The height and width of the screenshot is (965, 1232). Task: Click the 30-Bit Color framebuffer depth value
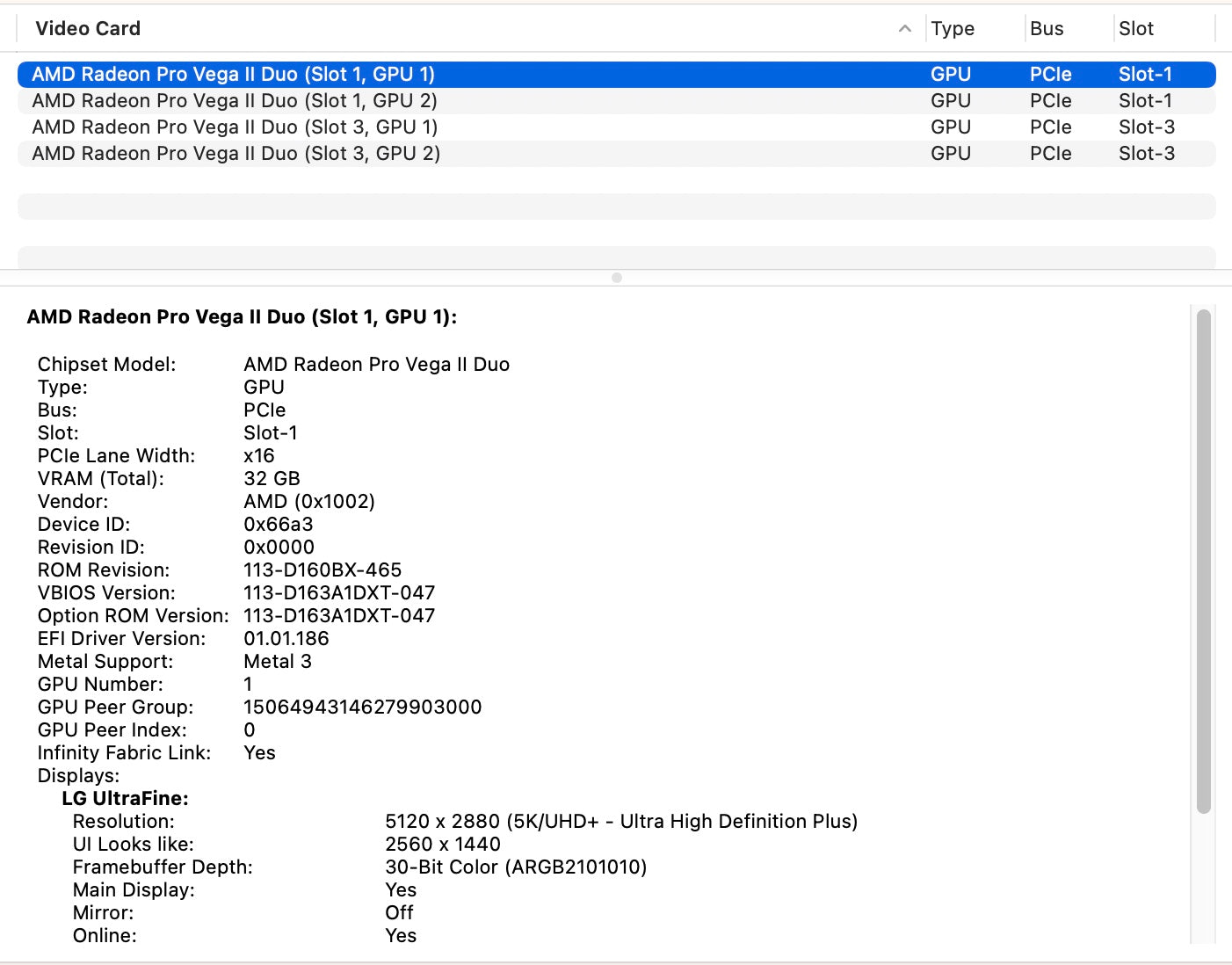pyautogui.click(x=515, y=867)
